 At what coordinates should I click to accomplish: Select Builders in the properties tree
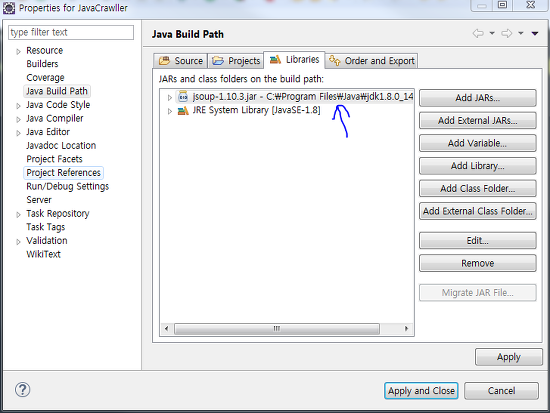click(42, 64)
